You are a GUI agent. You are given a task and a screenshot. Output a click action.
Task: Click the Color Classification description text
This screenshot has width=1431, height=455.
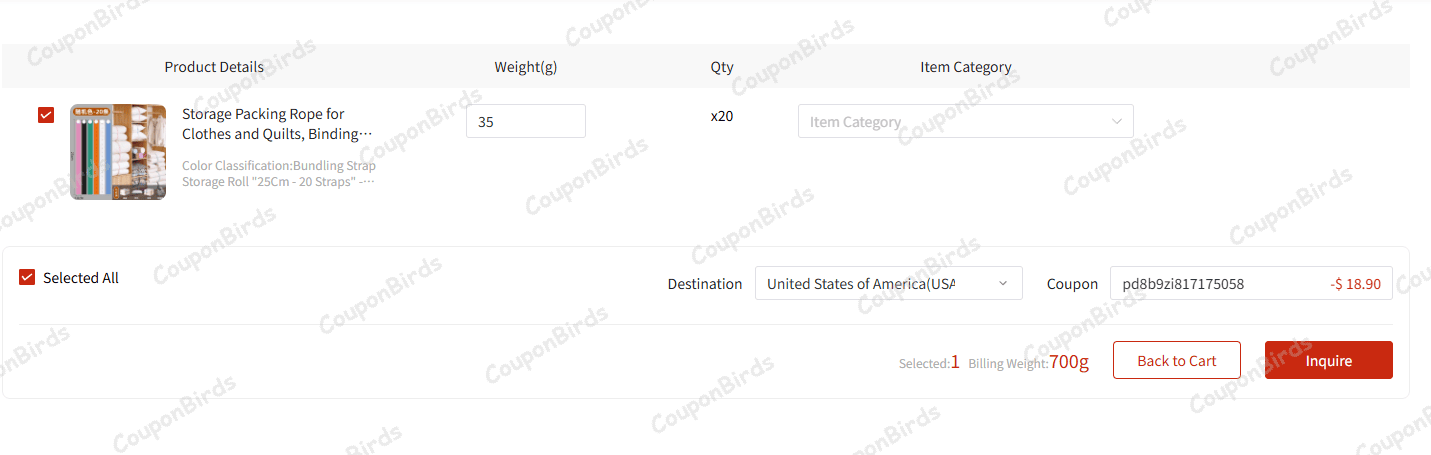[x=278, y=174]
